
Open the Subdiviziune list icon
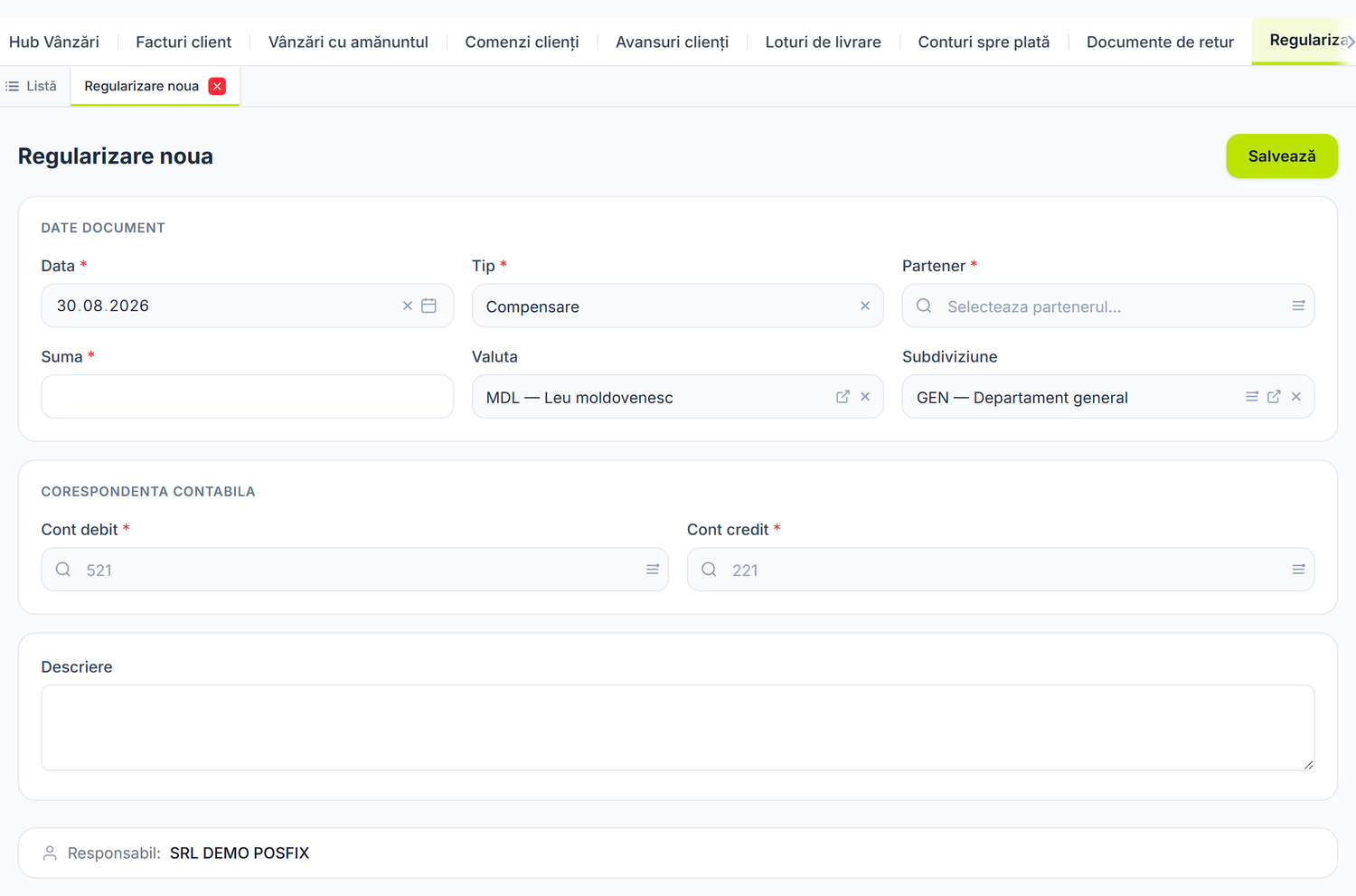point(1252,397)
